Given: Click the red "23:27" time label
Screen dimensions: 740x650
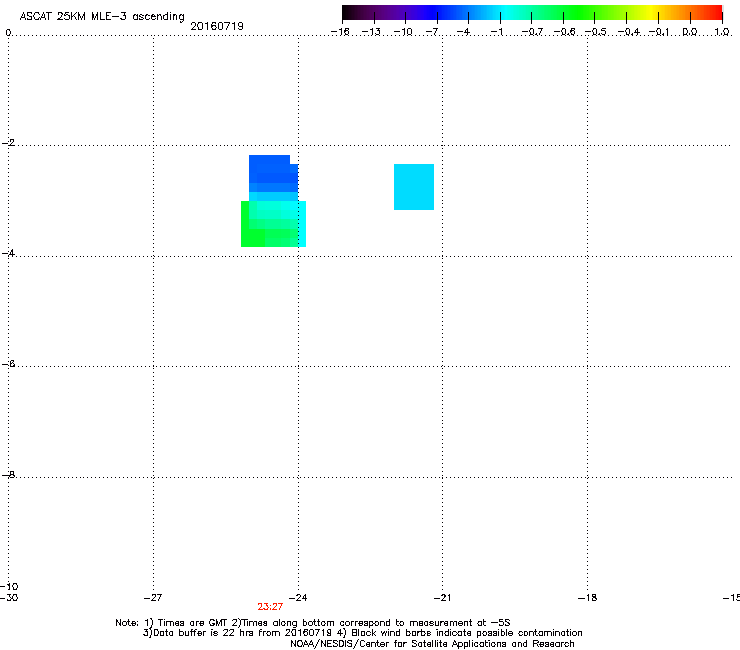Looking at the screenshot, I should [x=270, y=607].
